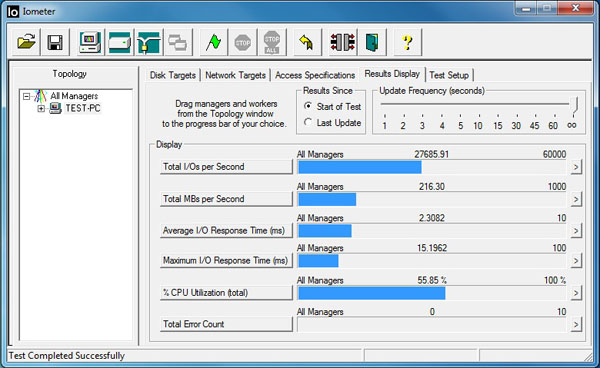Open About Iometer question mark icon
The width and height of the screenshot is (600, 368).
pyautogui.click(x=408, y=42)
